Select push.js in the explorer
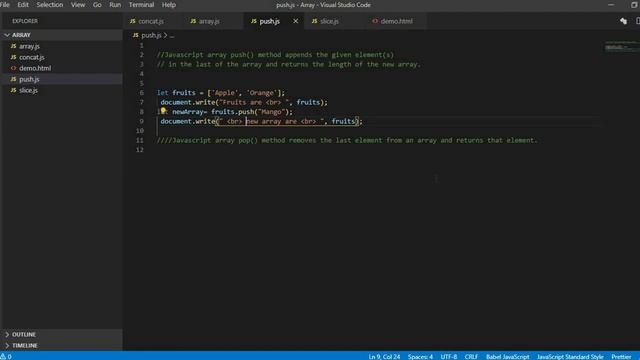The width and height of the screenshot is (640, 360). (x=61, y=79)
